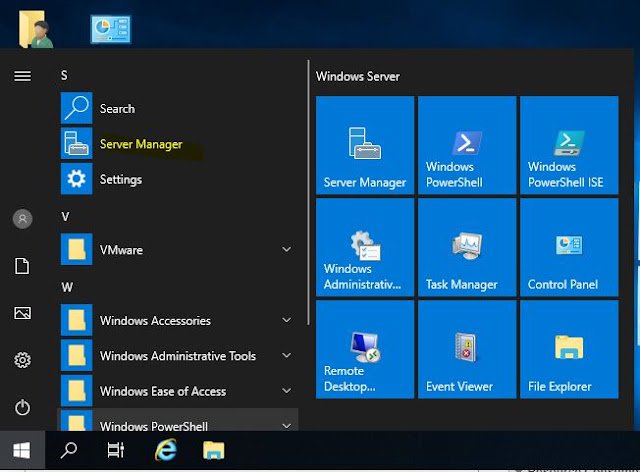Open the Control Panel tile
The width and height of the screenshot is (640, 472).
569,247
